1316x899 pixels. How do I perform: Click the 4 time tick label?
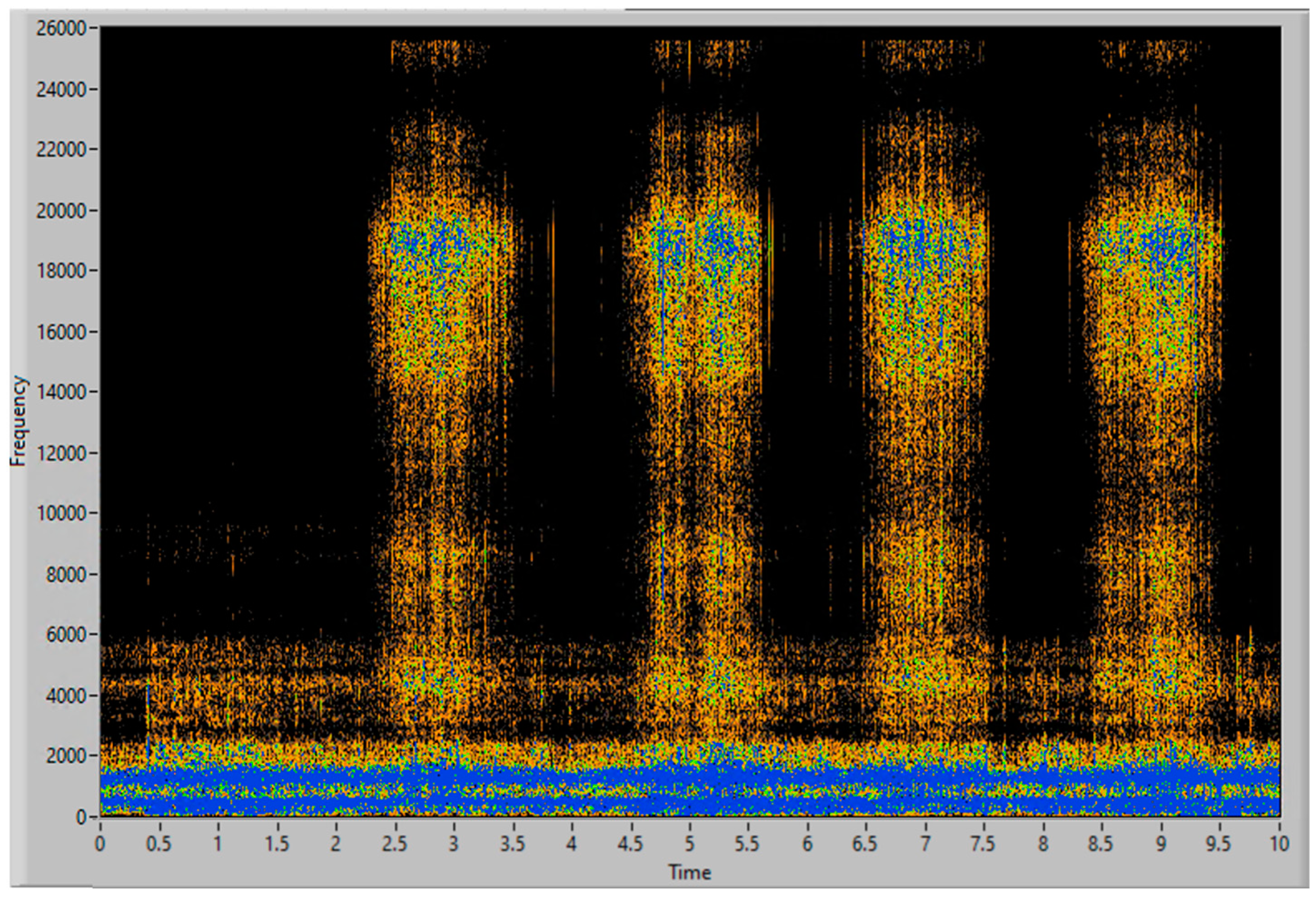pos(571,844)
